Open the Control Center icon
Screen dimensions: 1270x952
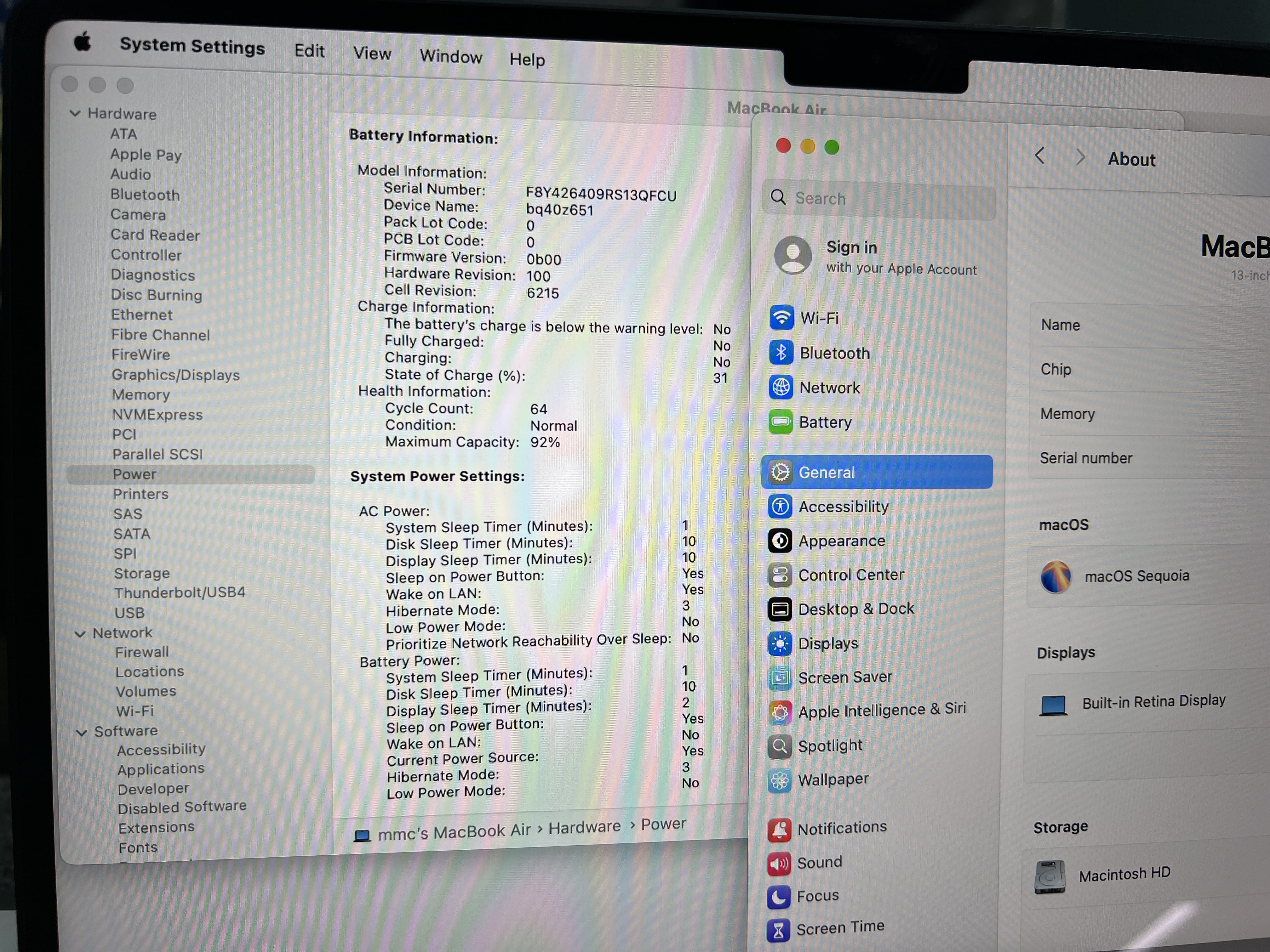pos(780,575)
